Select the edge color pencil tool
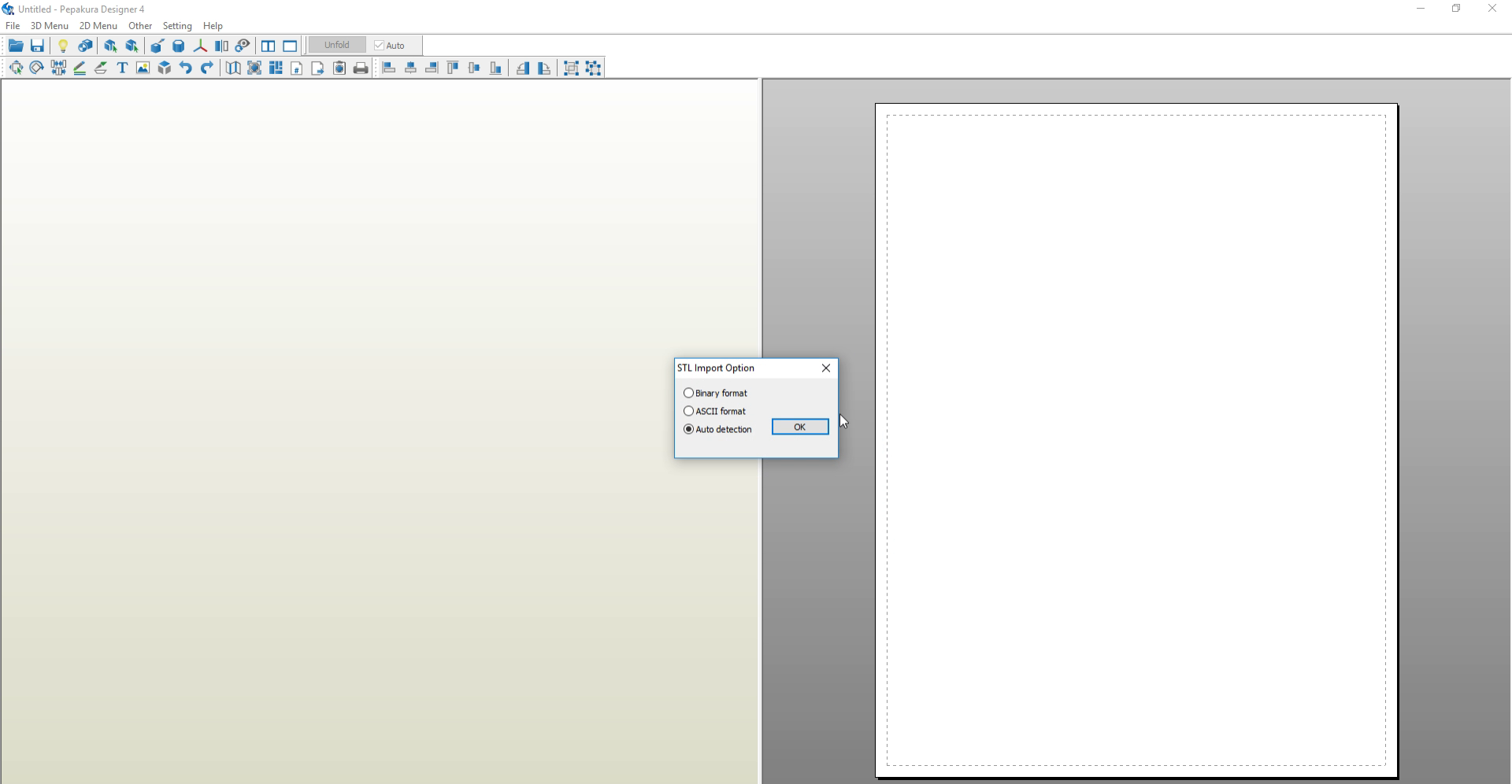The height and width of the screenshot is (784, 1512). [80, 68]
